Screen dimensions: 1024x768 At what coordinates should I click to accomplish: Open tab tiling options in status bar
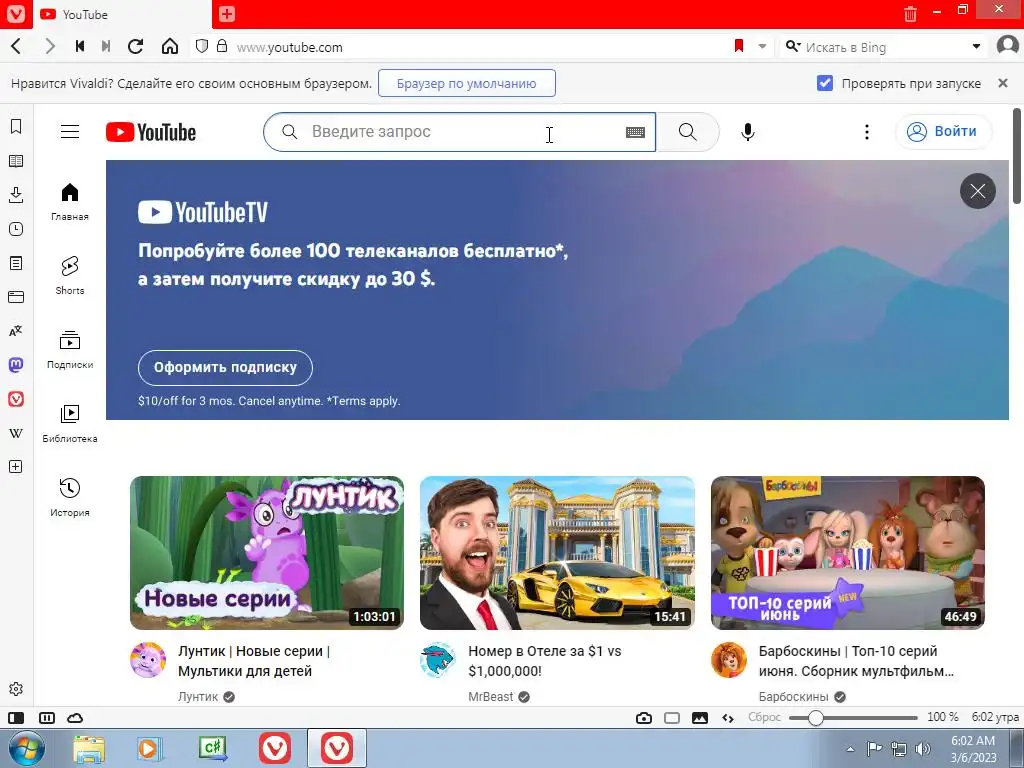47,718
